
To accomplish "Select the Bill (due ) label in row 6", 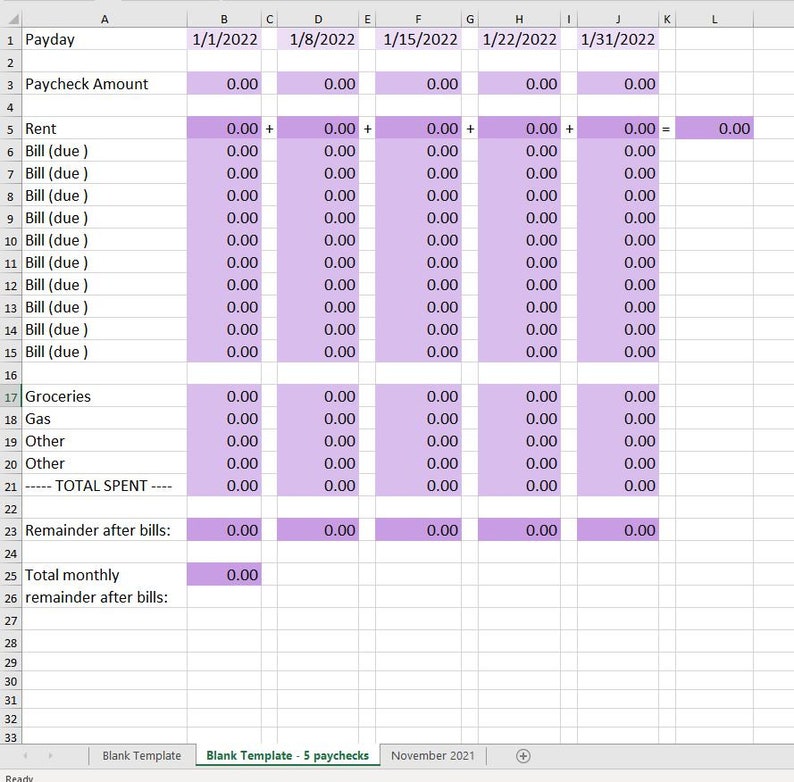I will click(104, 151).
